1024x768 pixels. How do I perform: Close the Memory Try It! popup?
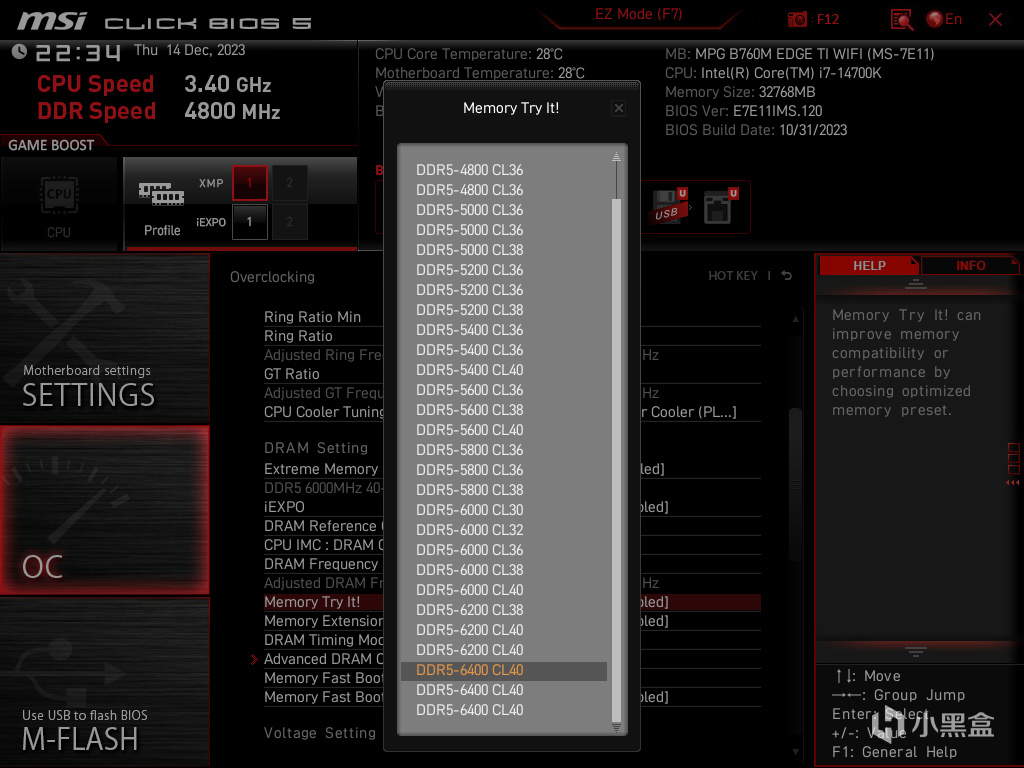tap(618, 108)
